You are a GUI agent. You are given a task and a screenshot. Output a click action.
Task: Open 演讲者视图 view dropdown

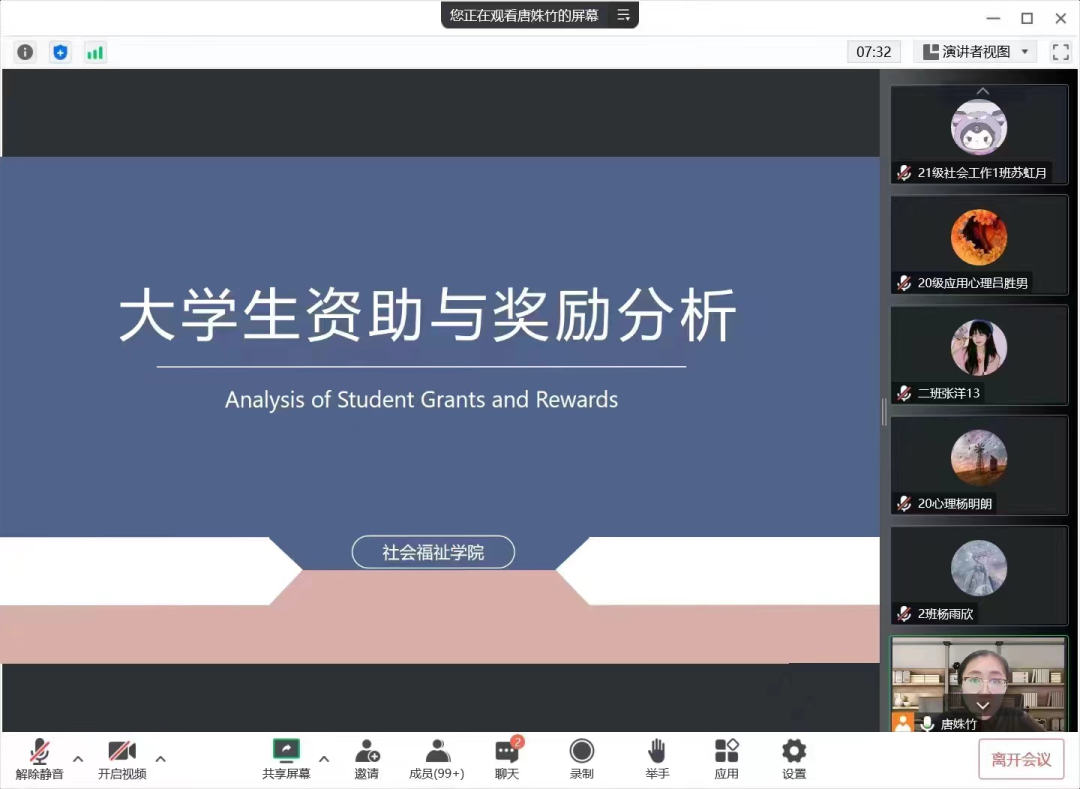click(x=975, y=52)
